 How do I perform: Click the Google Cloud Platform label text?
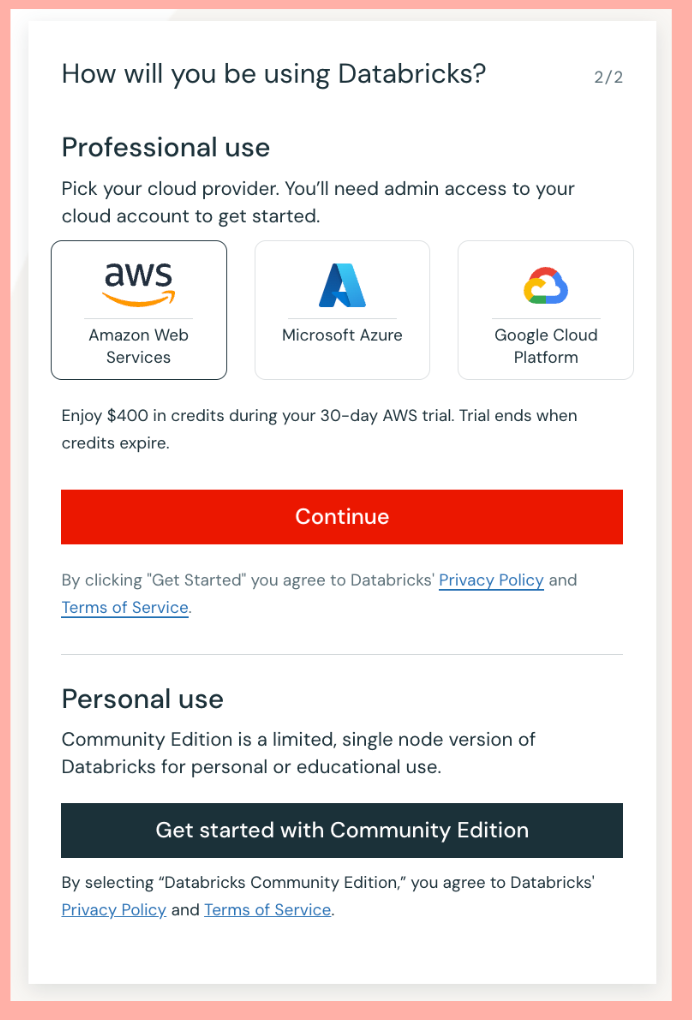coord(545,345)
